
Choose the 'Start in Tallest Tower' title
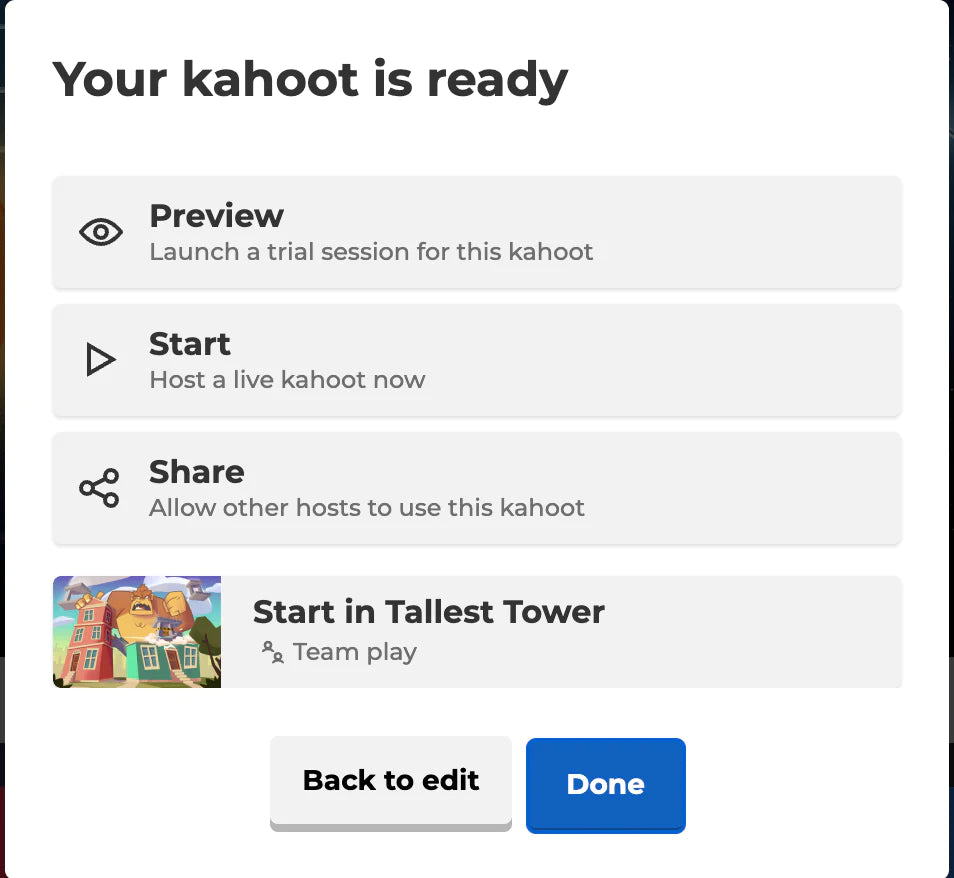click(x=428, y=612)
